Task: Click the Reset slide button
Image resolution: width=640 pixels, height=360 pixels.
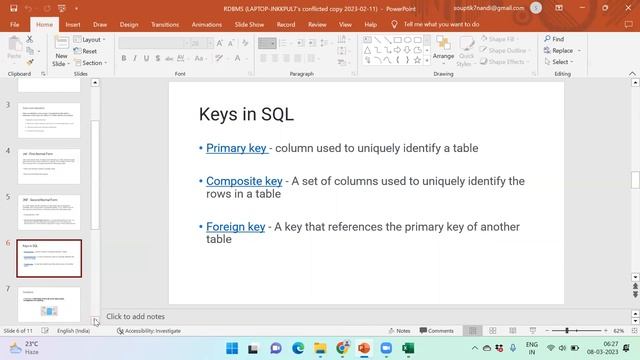Action: [x=85, y=51]
